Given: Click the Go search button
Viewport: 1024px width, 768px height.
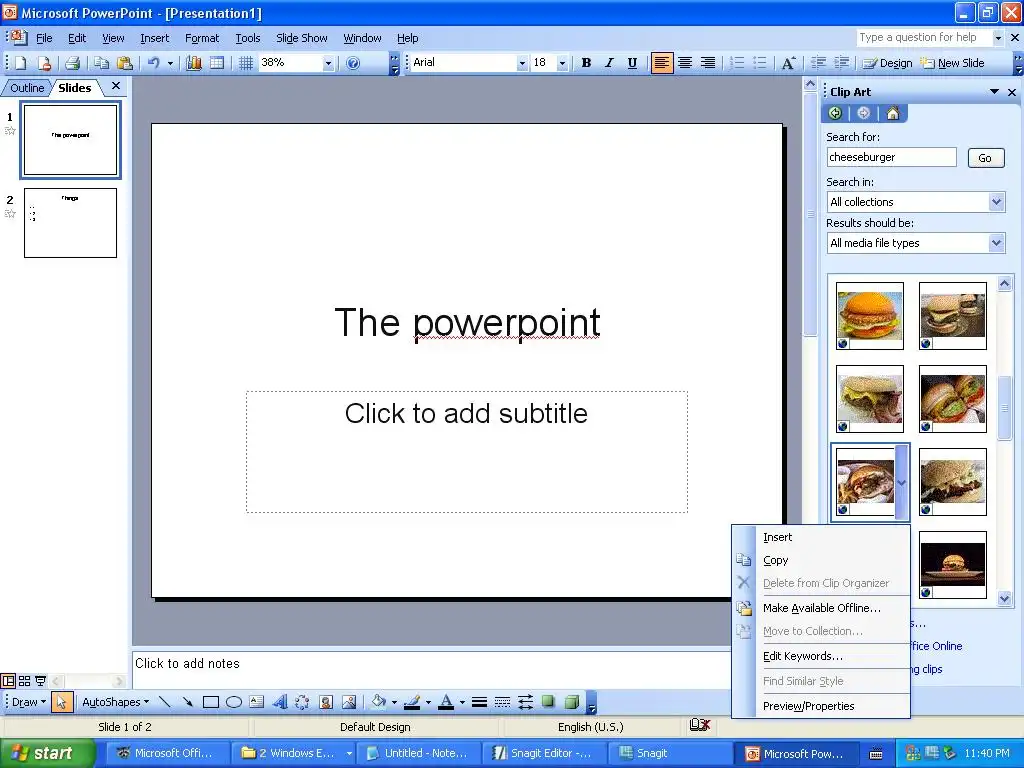Looking at the screenshot, I should tap(985, 157).
